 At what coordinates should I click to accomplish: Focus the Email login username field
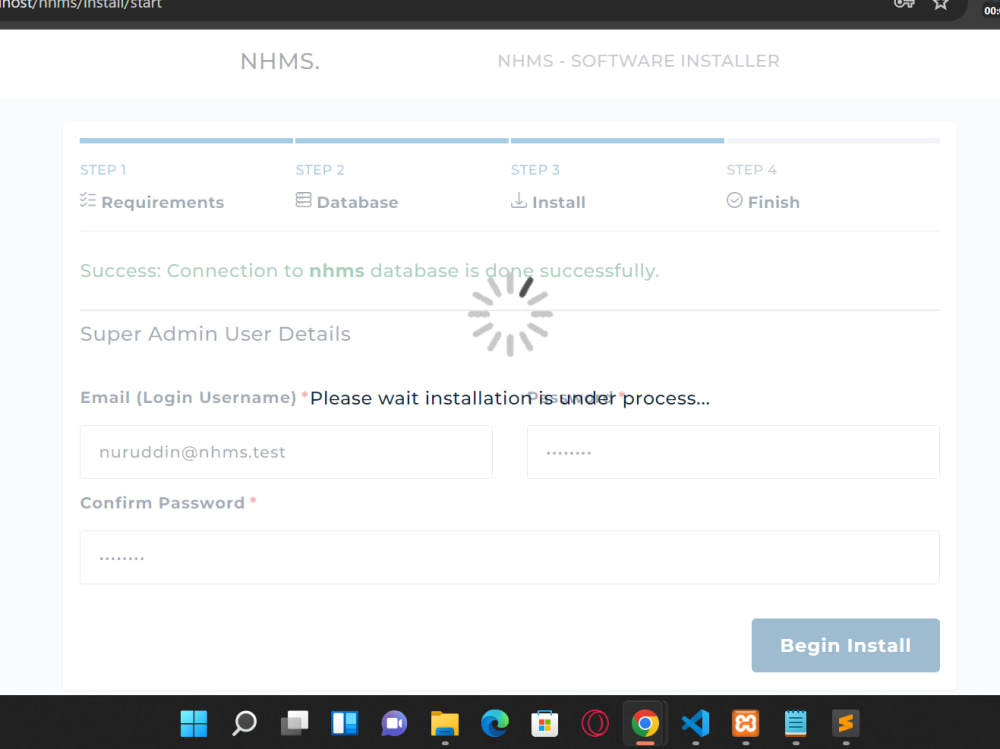coord(286,452)
